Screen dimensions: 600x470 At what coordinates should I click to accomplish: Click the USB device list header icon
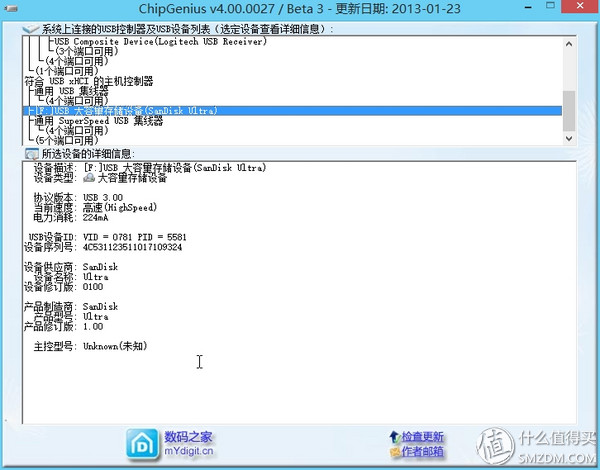coord(31,29)
